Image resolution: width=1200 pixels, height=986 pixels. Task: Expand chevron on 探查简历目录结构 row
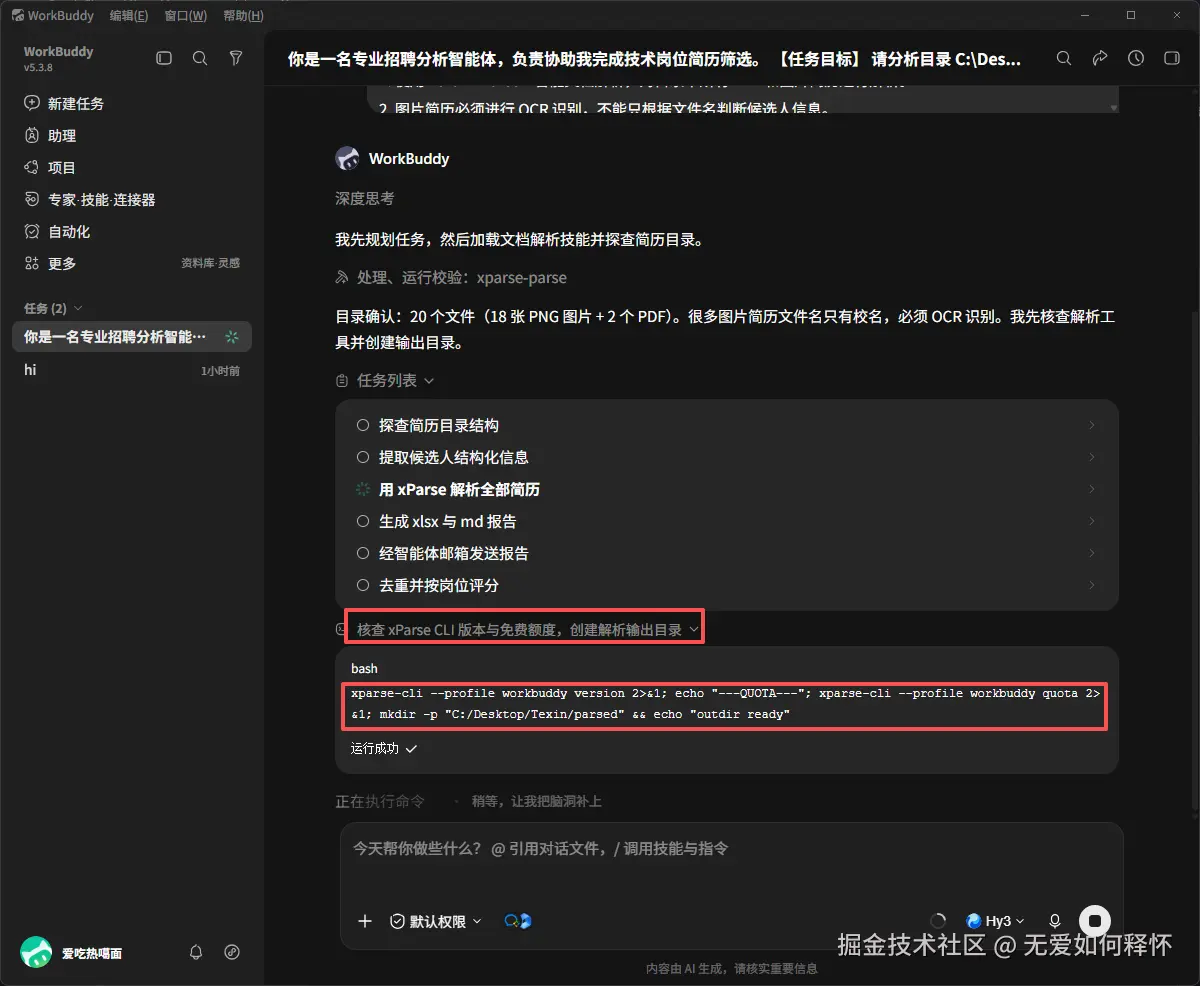pyautogui.click(x=1091, y=425)
